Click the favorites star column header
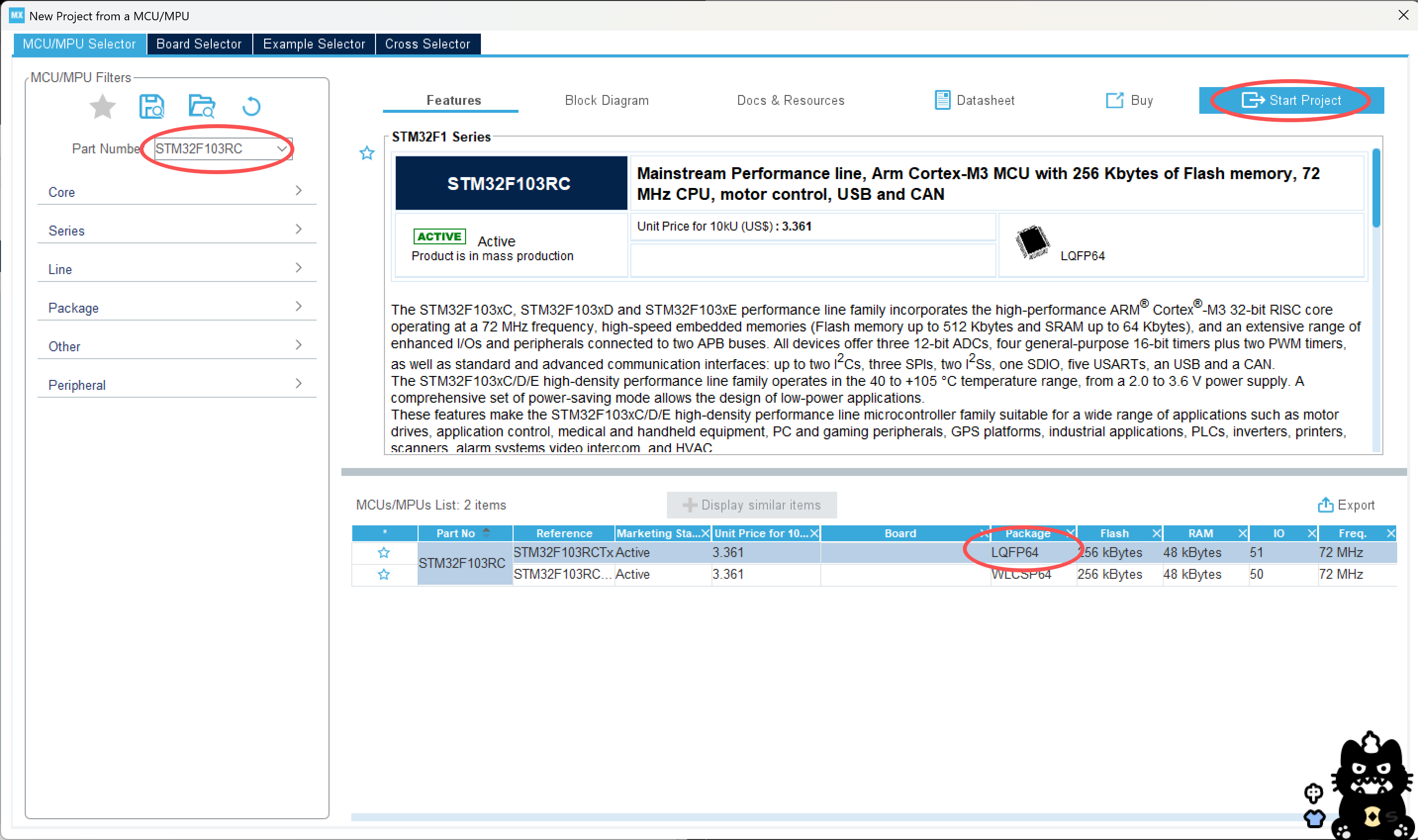The width and height of the screenshot is (1418, 840). (384, 533)
